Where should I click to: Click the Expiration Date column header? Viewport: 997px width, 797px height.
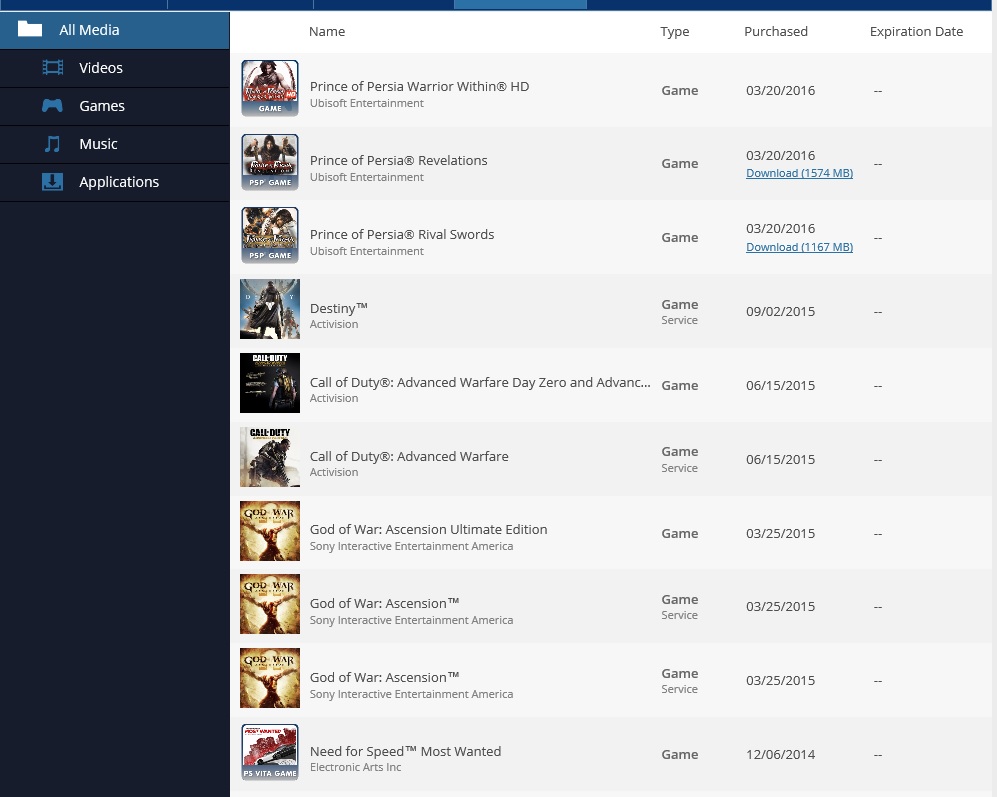tap(916, 31)
